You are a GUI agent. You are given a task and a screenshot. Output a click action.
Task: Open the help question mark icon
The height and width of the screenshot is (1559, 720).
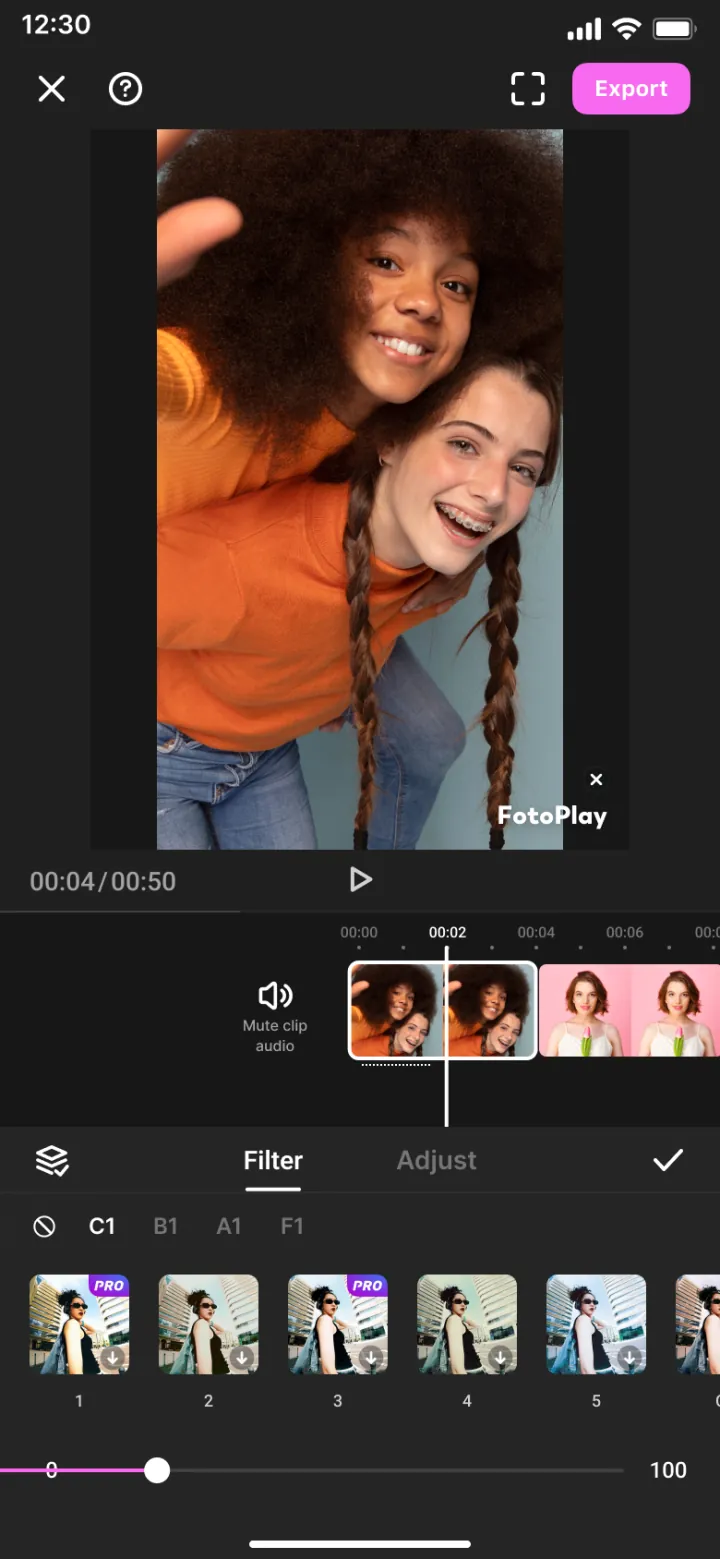coord(125,89)
